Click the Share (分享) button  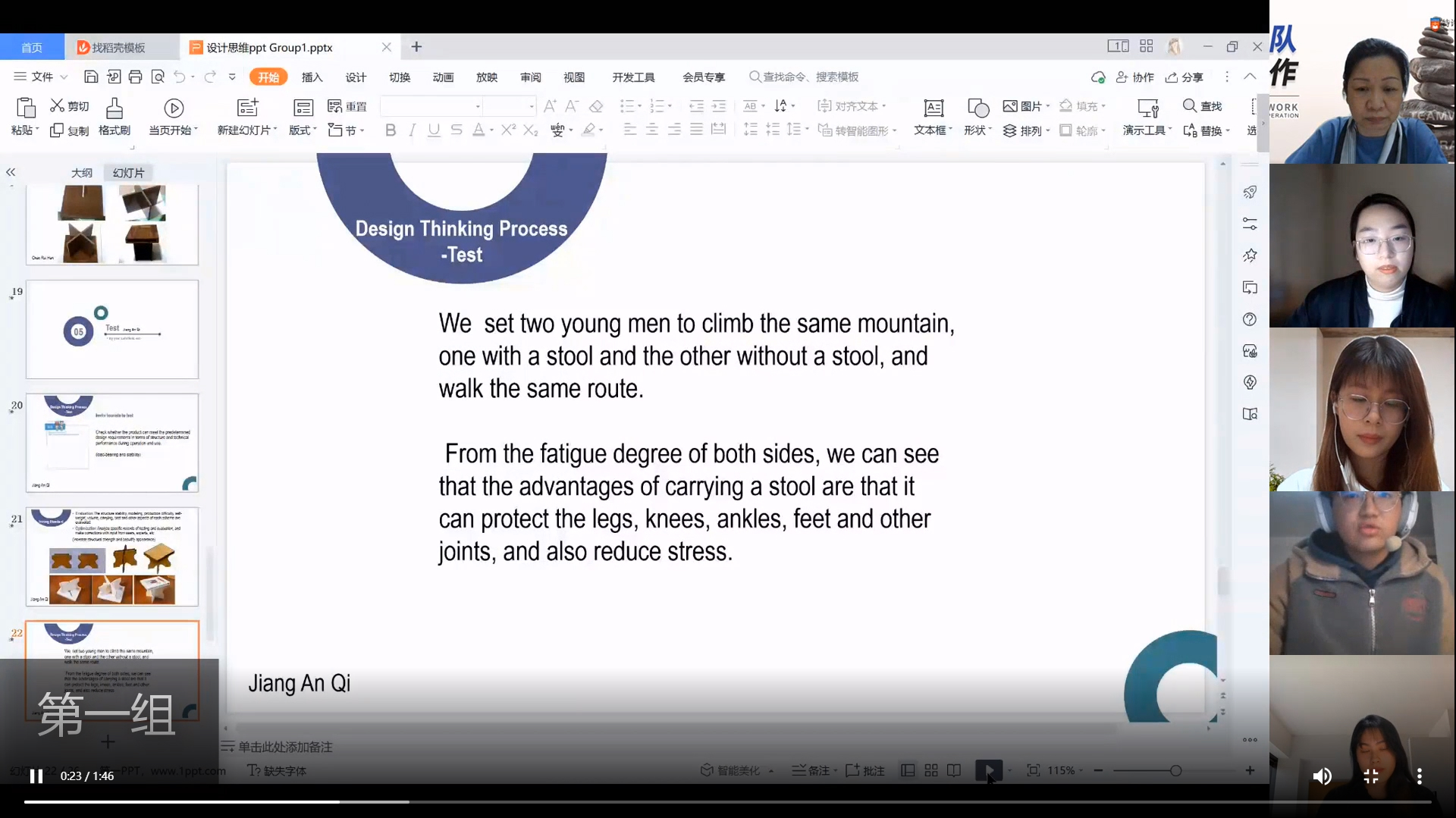tap(1185, 77)
